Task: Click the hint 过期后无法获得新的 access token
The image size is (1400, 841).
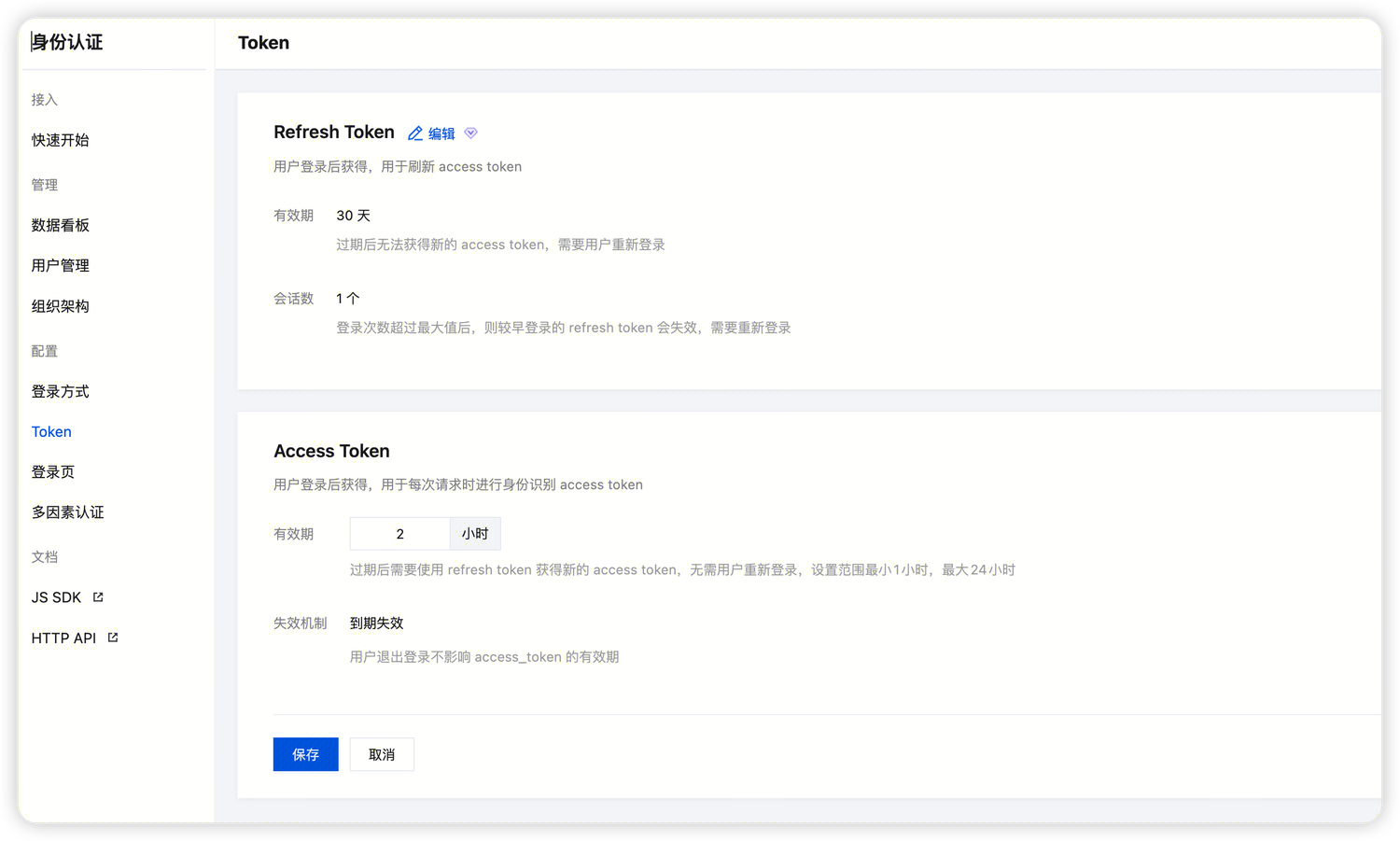Action: 501,245
